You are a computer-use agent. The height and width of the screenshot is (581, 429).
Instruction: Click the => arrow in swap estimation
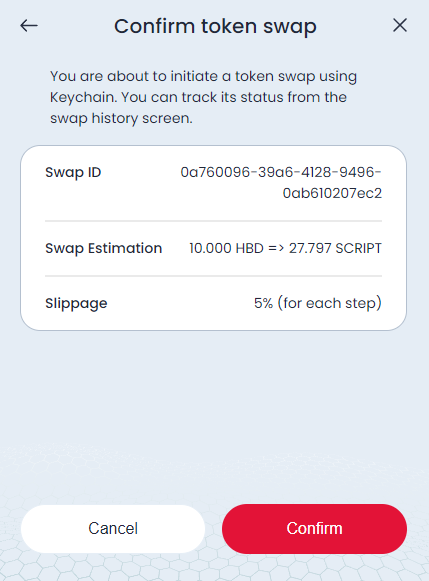[276, 248]
